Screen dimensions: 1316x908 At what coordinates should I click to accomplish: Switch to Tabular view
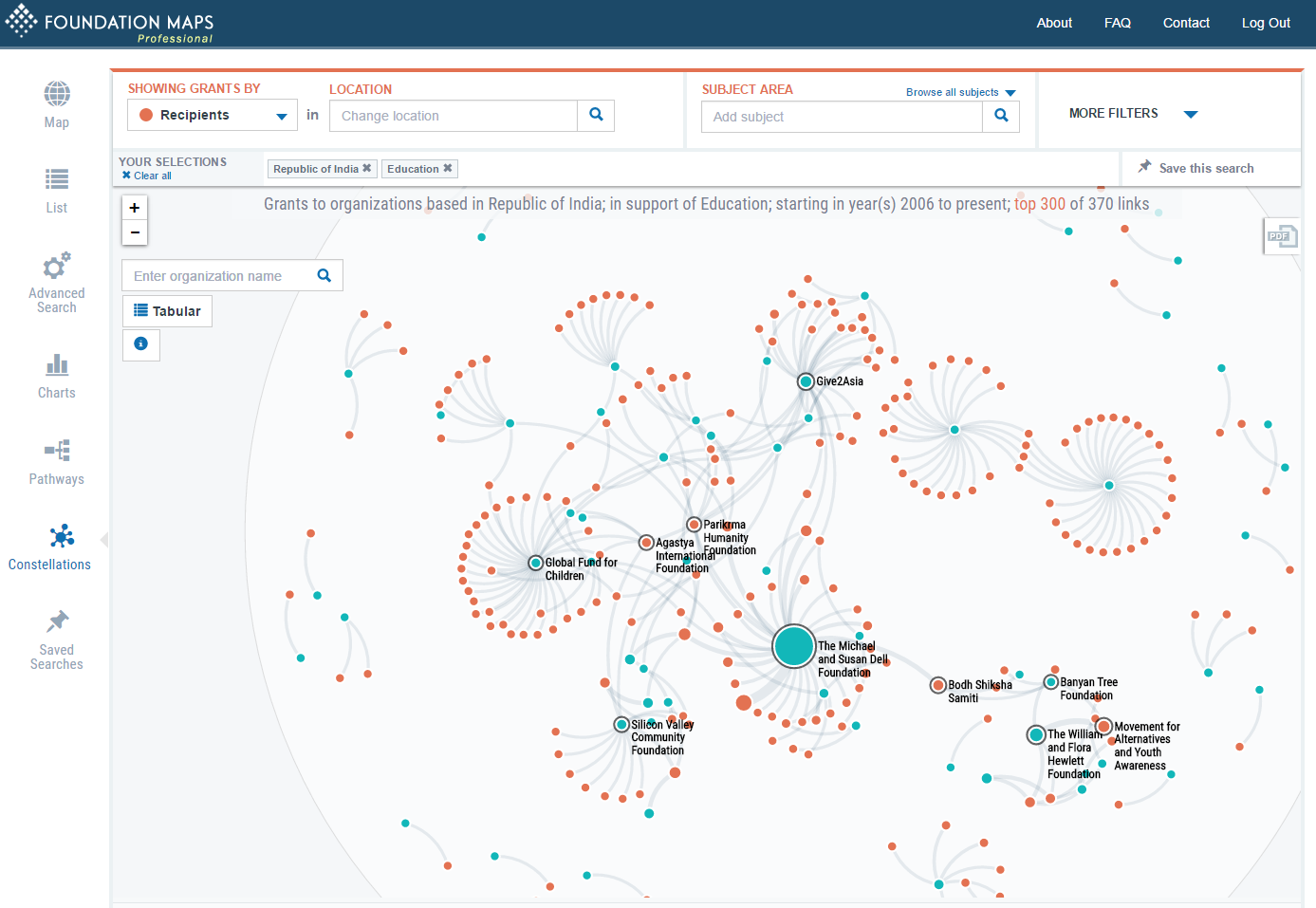point(167,311)
